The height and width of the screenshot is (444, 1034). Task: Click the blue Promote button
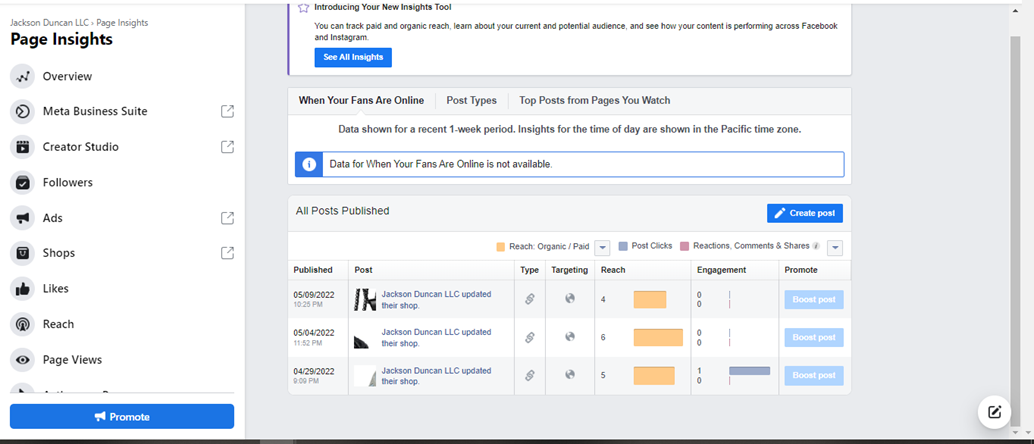[x=122, y=416]
